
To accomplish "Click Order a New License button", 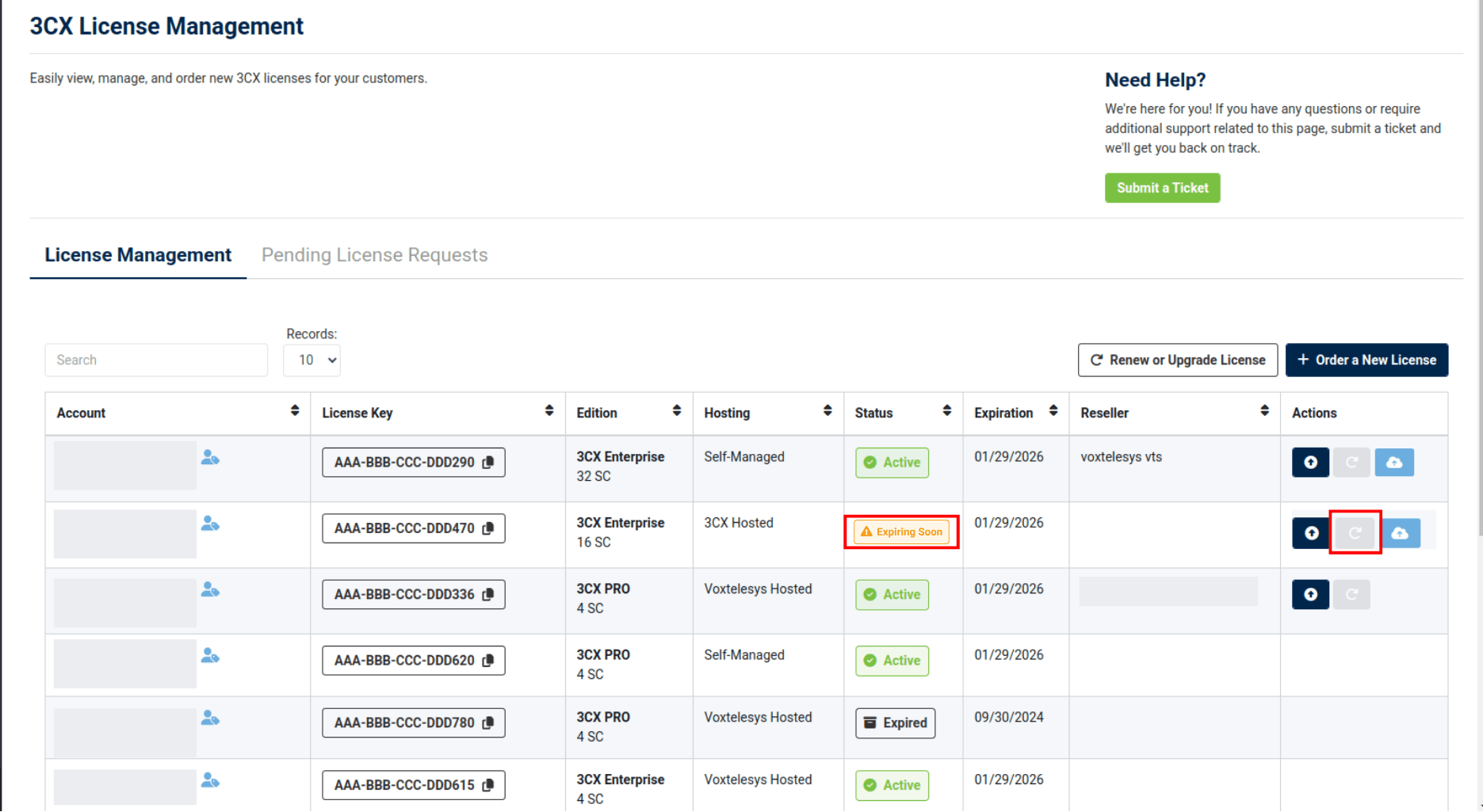I will tap(1366, 360).
